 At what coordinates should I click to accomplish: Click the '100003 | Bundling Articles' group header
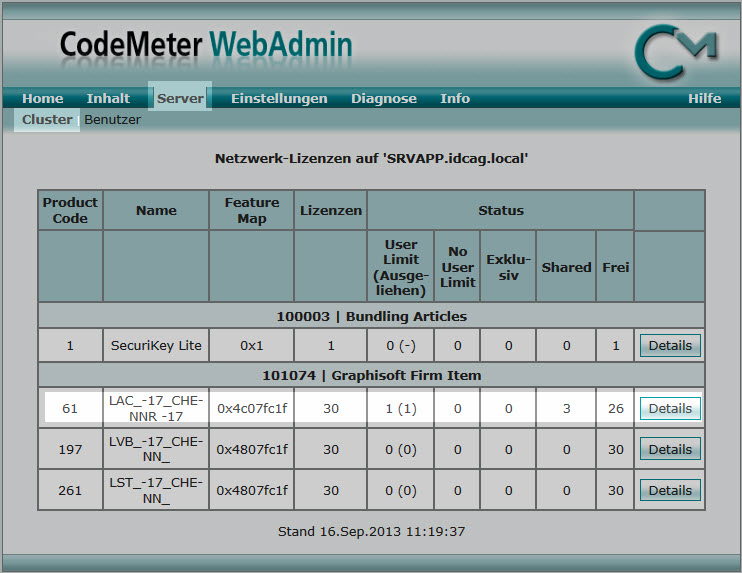tap(371, 316)
